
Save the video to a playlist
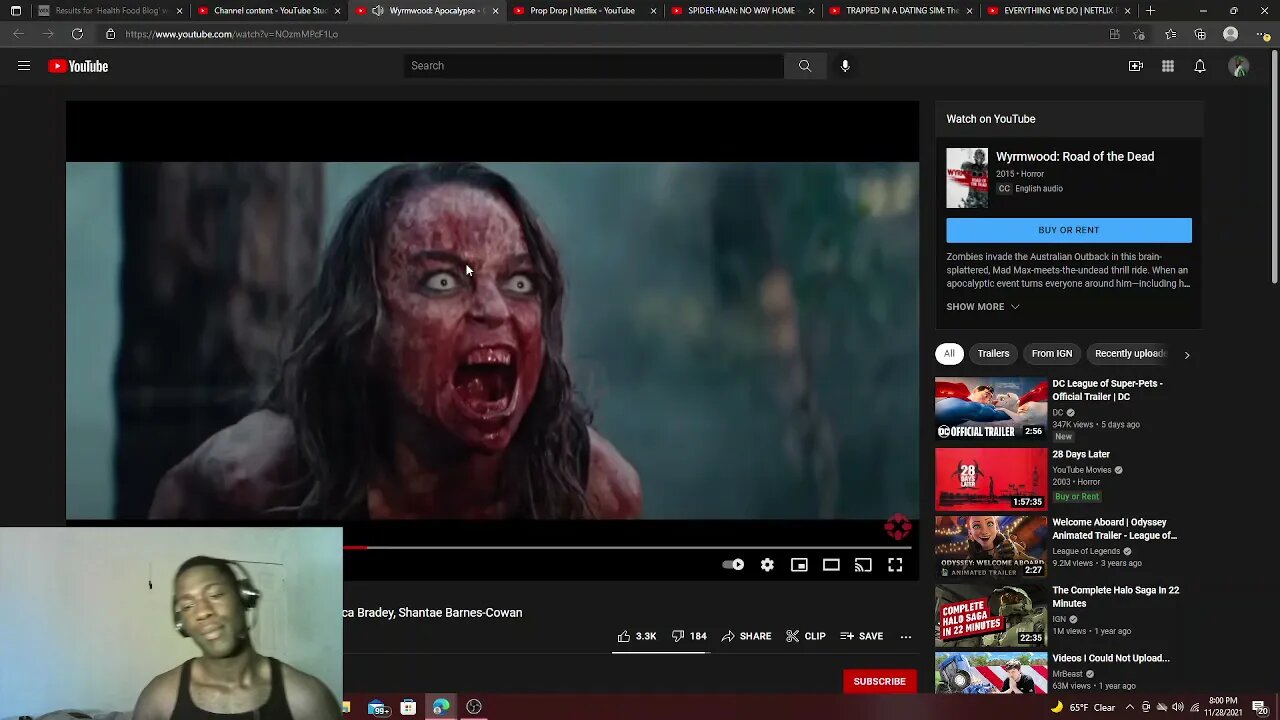click(862, 636)
